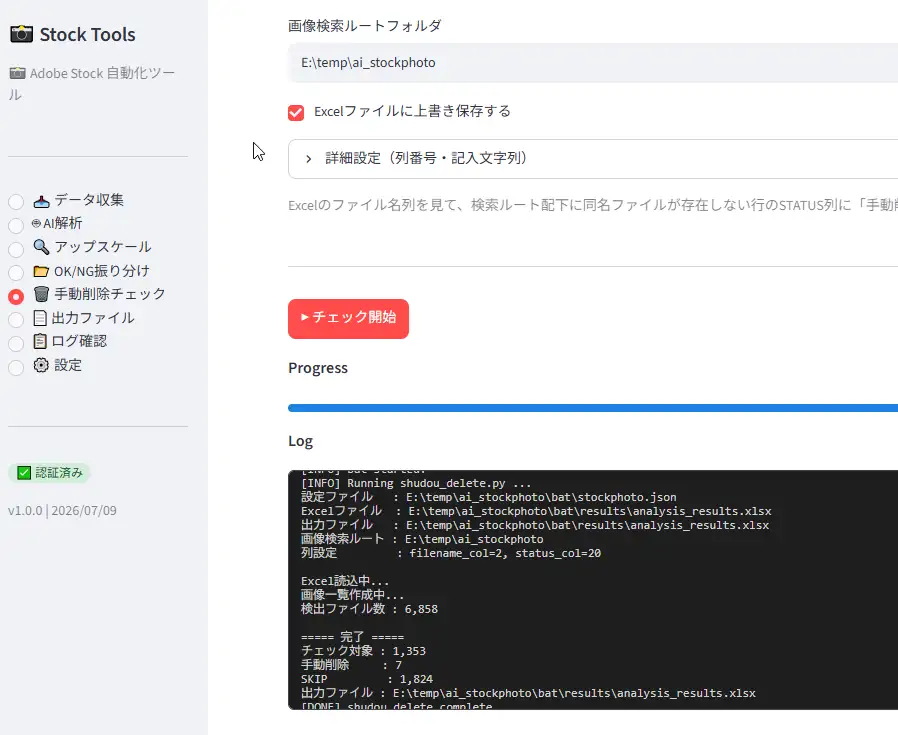This screenshot has width=898, height=735.
Task: Click log line 列設定 filename_col=2
Action: coord(451,553)
